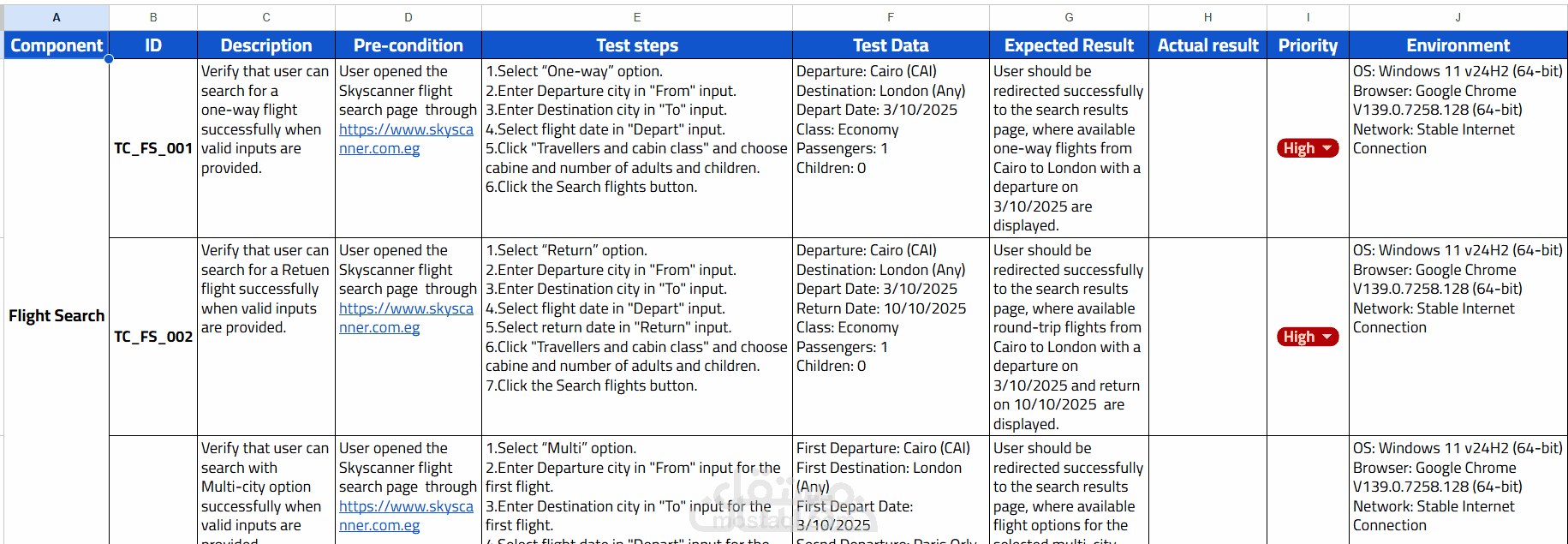Follow Skyscanner link in Multi-city test row
Screen dimensions: 1568x544
(x=406, y=516)
